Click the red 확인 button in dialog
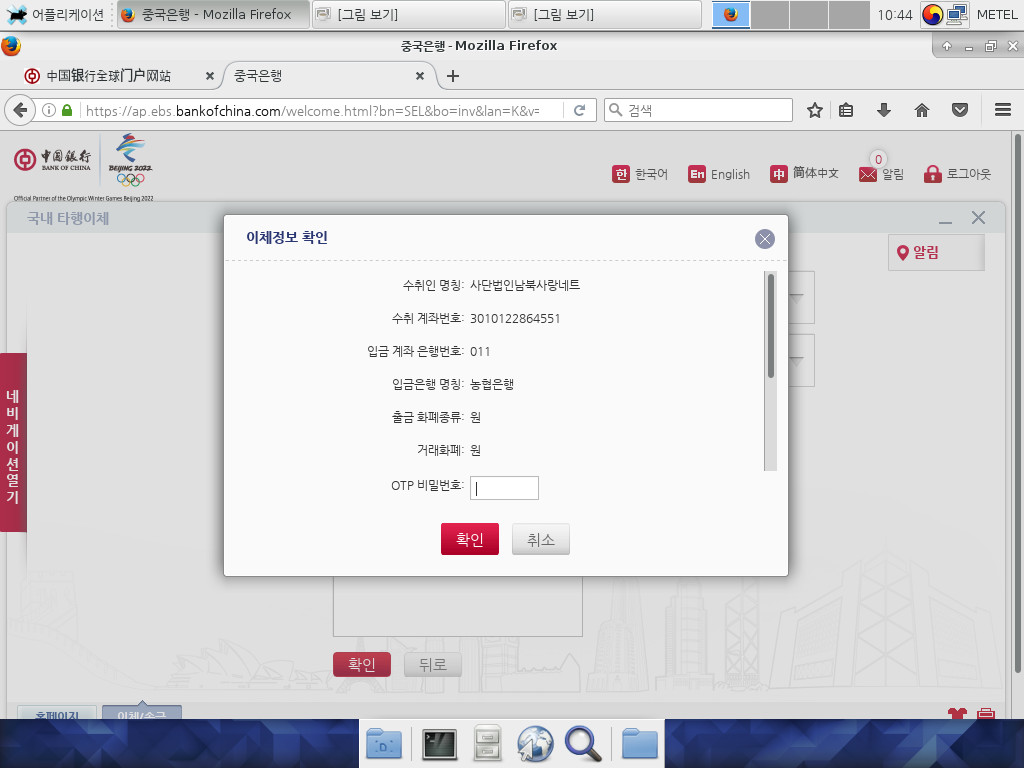 (469, 539)
